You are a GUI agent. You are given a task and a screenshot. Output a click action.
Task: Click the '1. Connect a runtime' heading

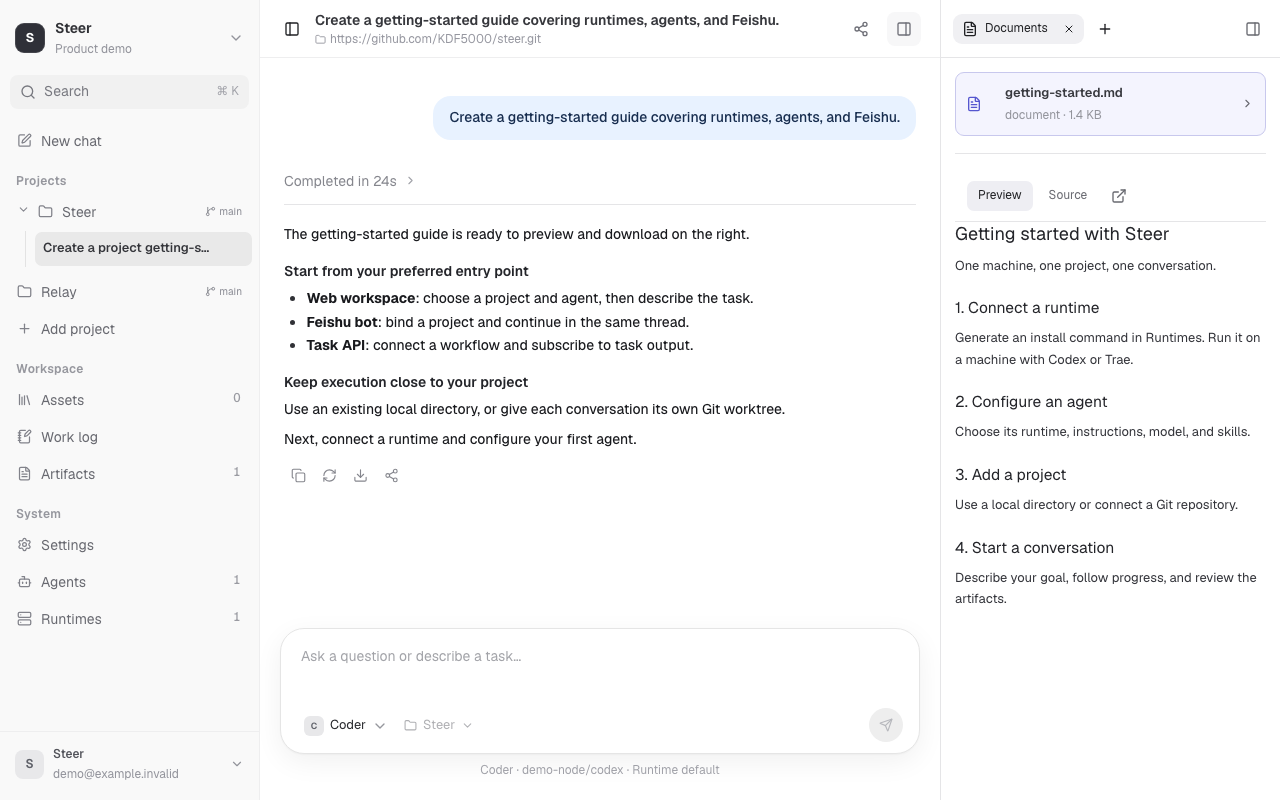[1027, 308]
